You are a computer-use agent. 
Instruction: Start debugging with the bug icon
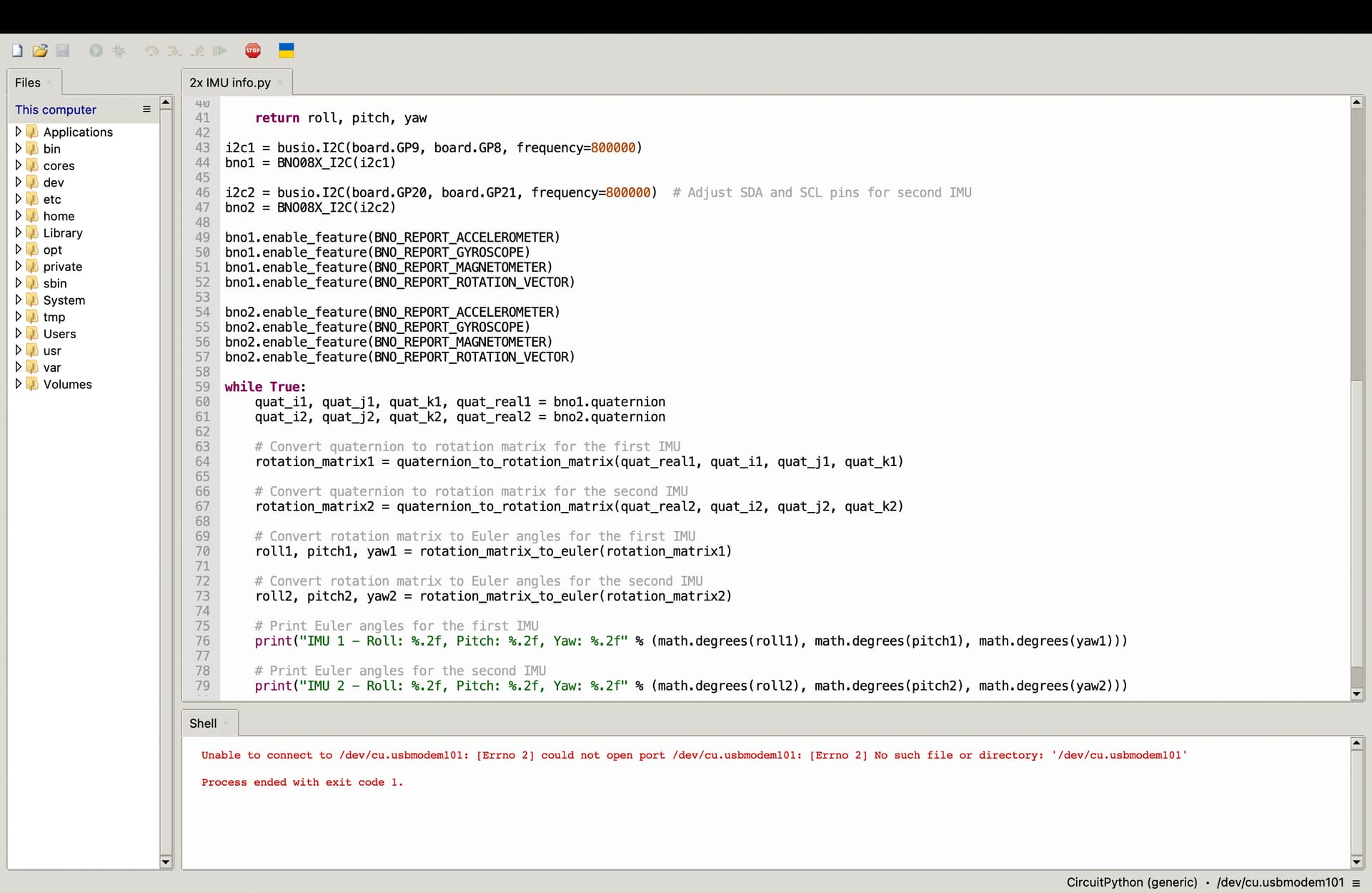[119, 51]
